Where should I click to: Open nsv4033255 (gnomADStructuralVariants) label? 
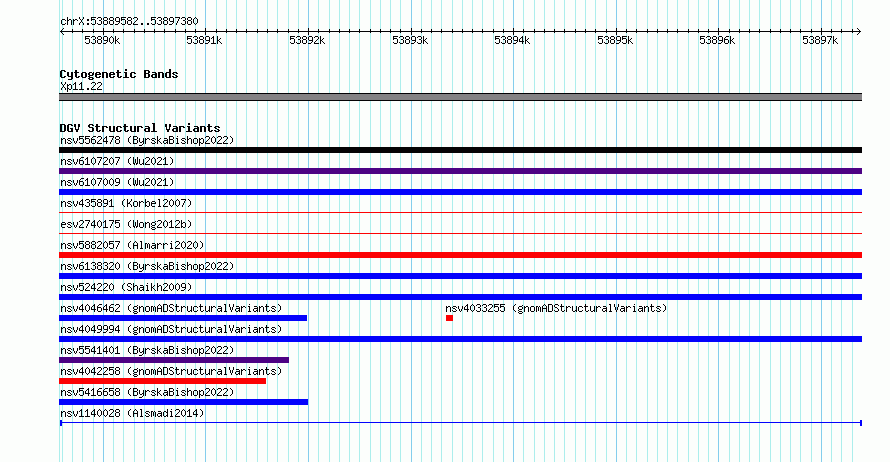pos(556,308)
